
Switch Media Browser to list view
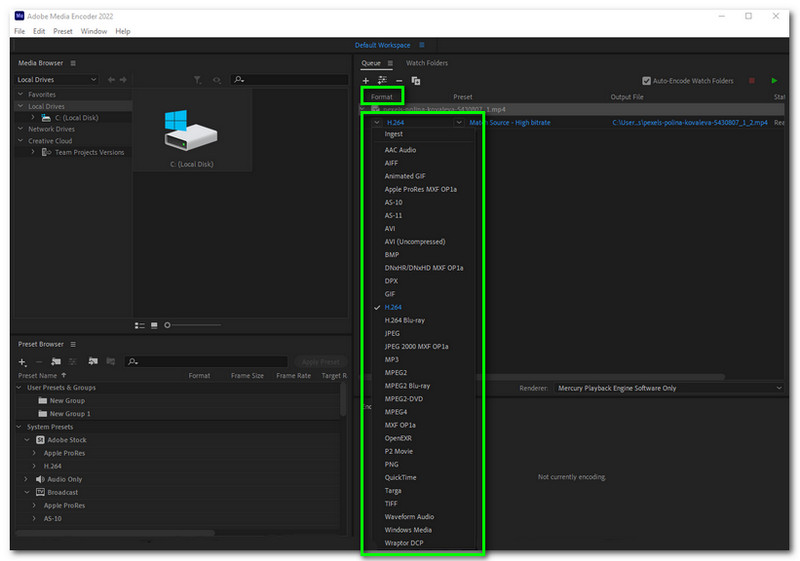(x=139, y=325)
